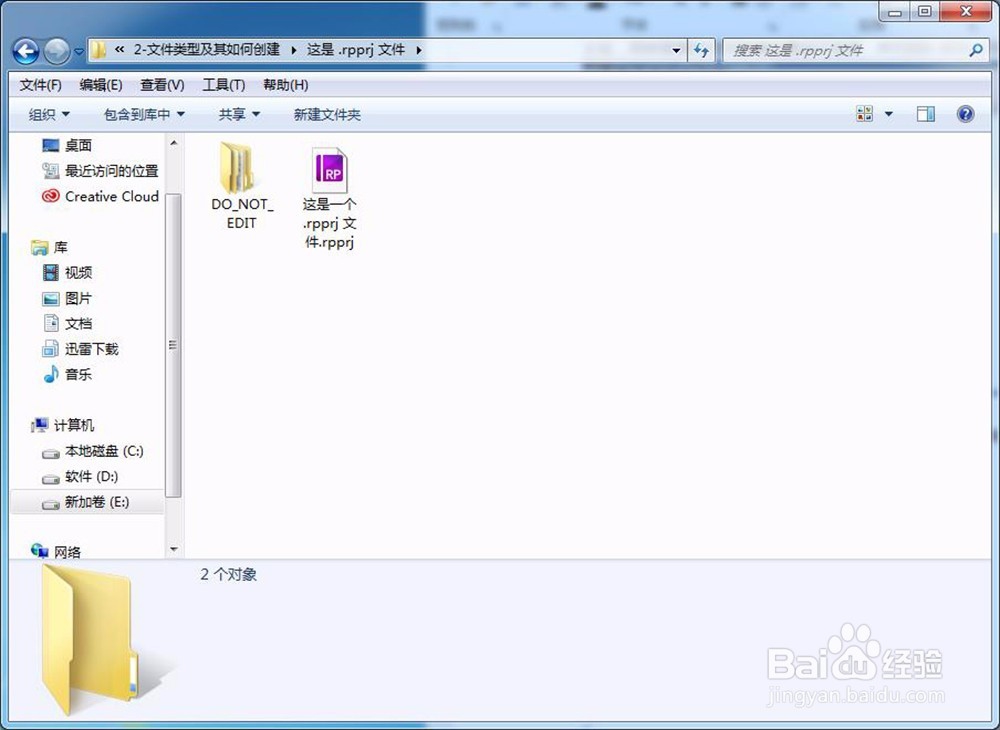Select breadcrumb 这是 .rpprj 文件
Viewport: 1000px width, 730px height.
click(x=356, y=50)
